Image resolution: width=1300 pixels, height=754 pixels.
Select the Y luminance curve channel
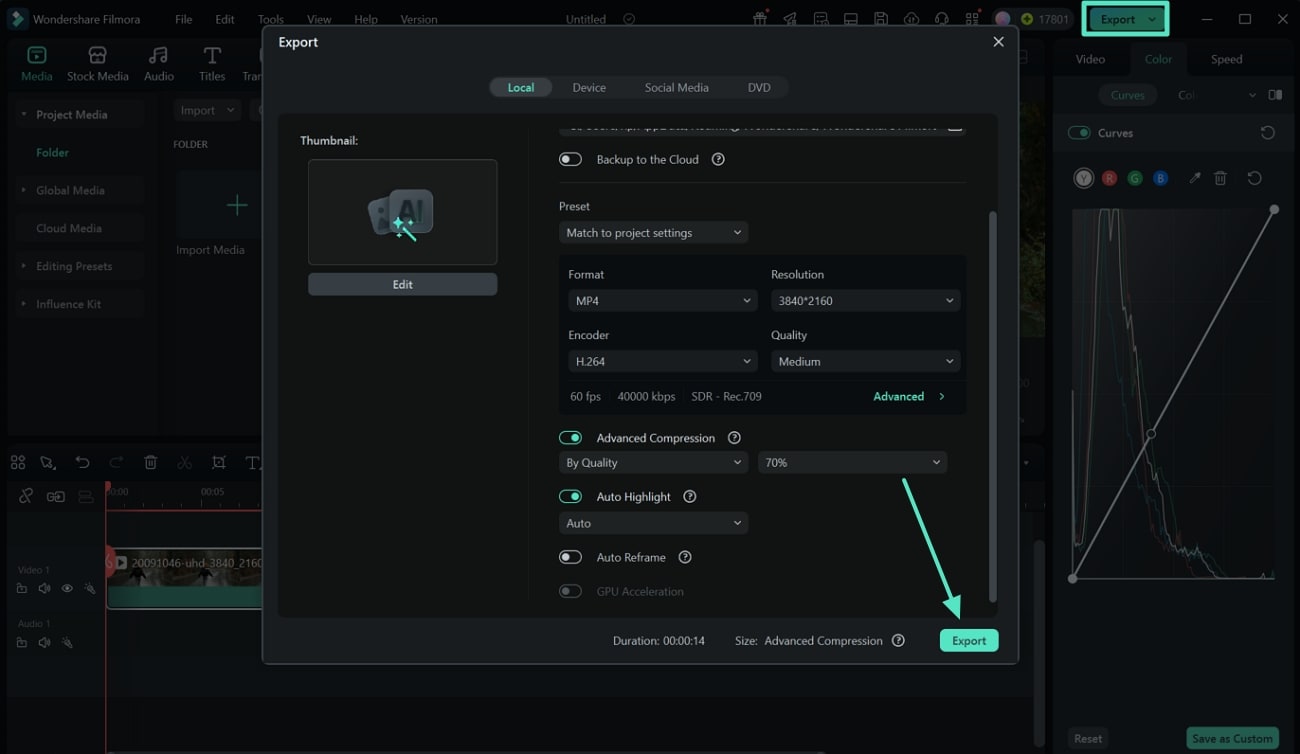1083,178
